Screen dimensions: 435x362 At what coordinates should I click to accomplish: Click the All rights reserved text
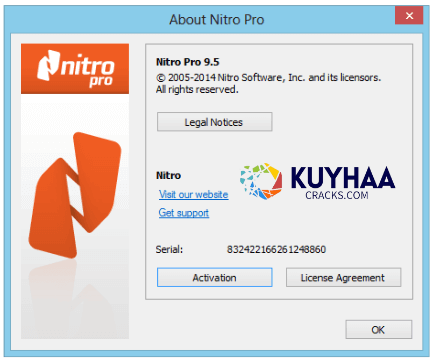pos(197,89)
